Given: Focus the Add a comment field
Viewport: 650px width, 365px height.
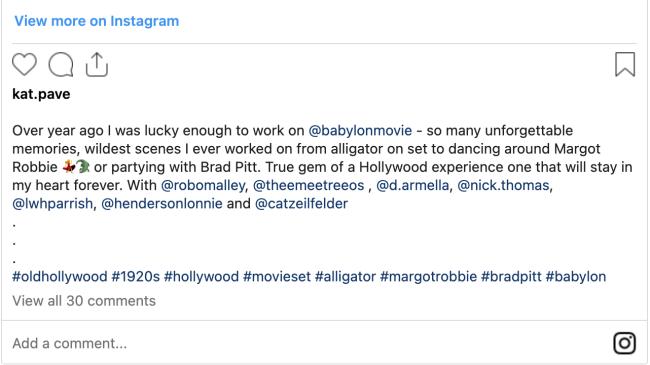Looking at the screenshot, I should click(307, 343).
